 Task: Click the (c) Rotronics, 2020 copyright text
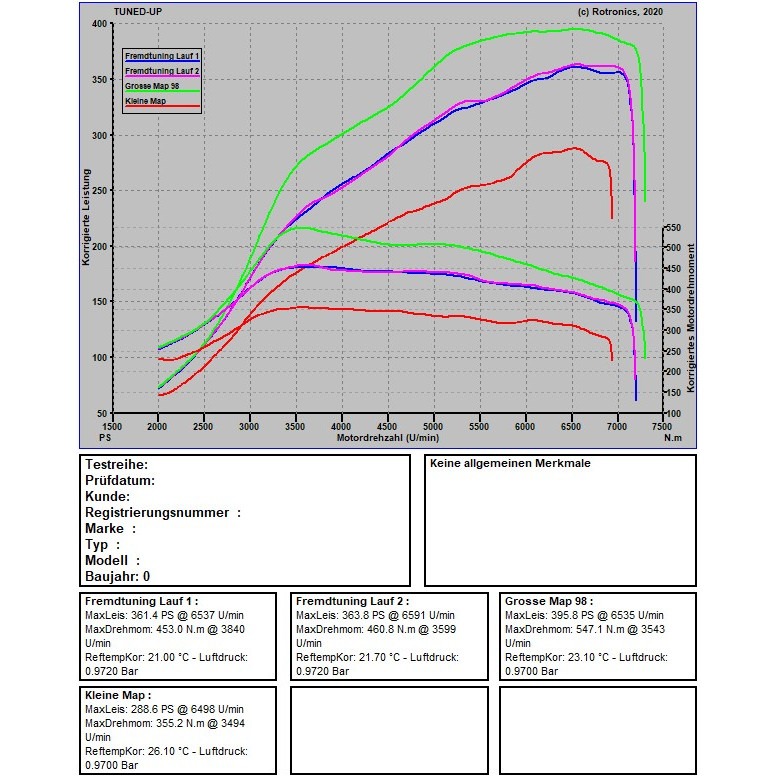coord(620,12)
